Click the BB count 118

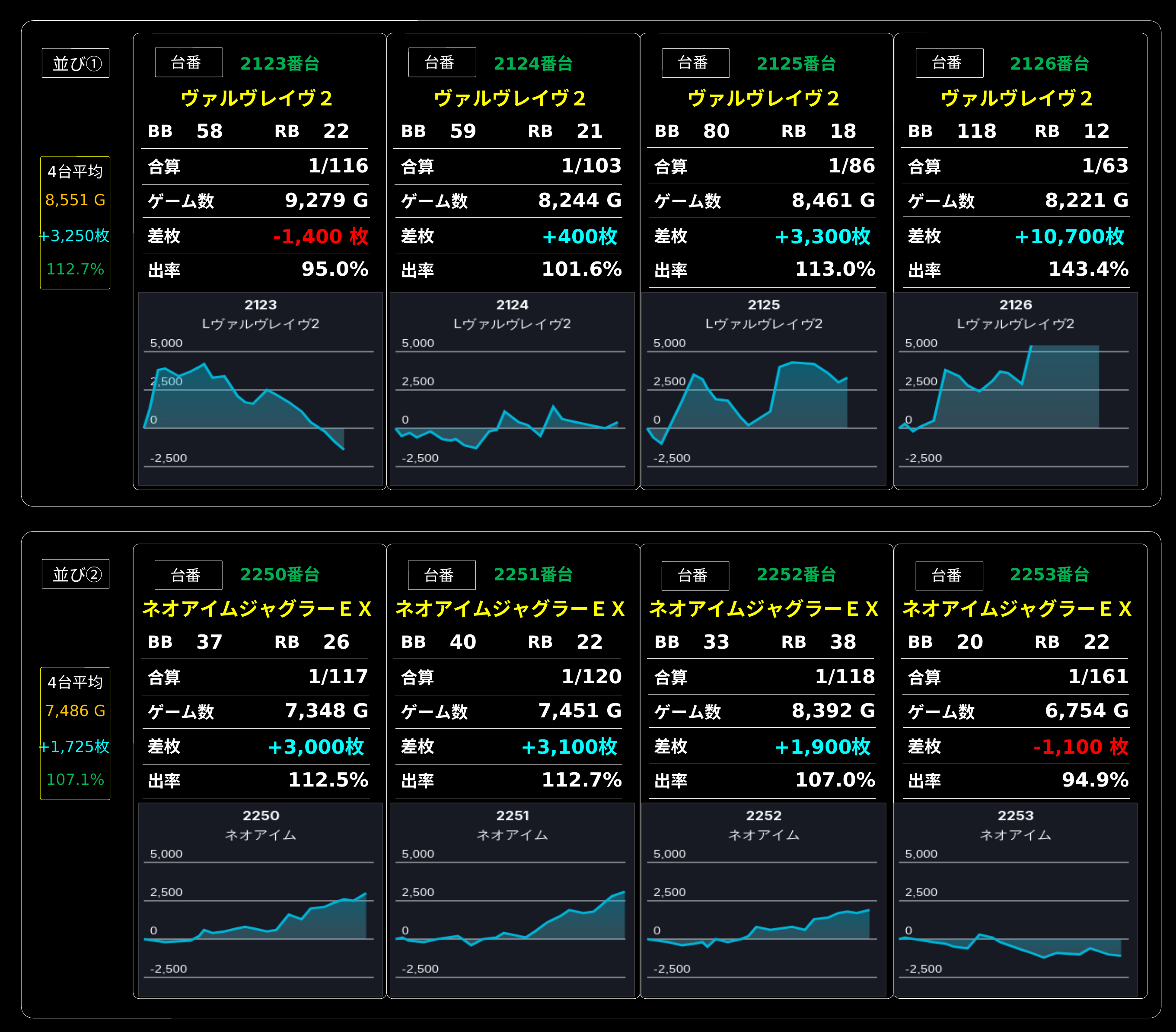[976, 131]
